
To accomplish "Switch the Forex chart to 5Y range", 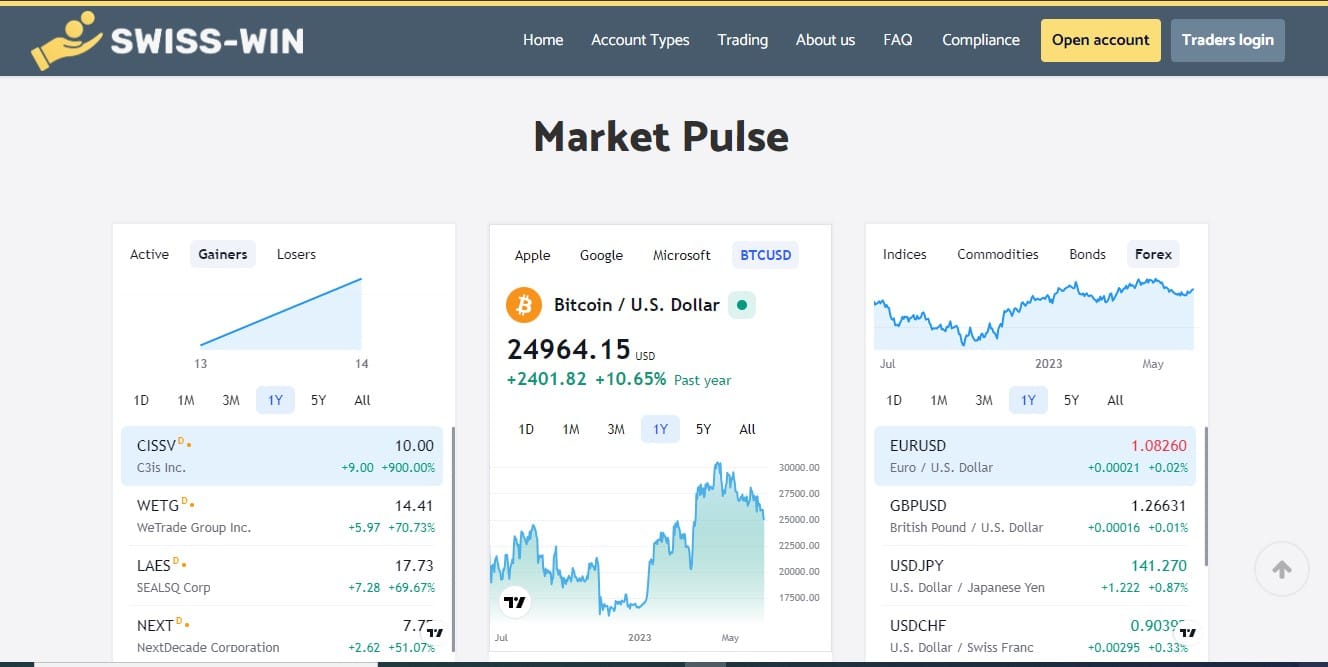I will coord(1071,400).
